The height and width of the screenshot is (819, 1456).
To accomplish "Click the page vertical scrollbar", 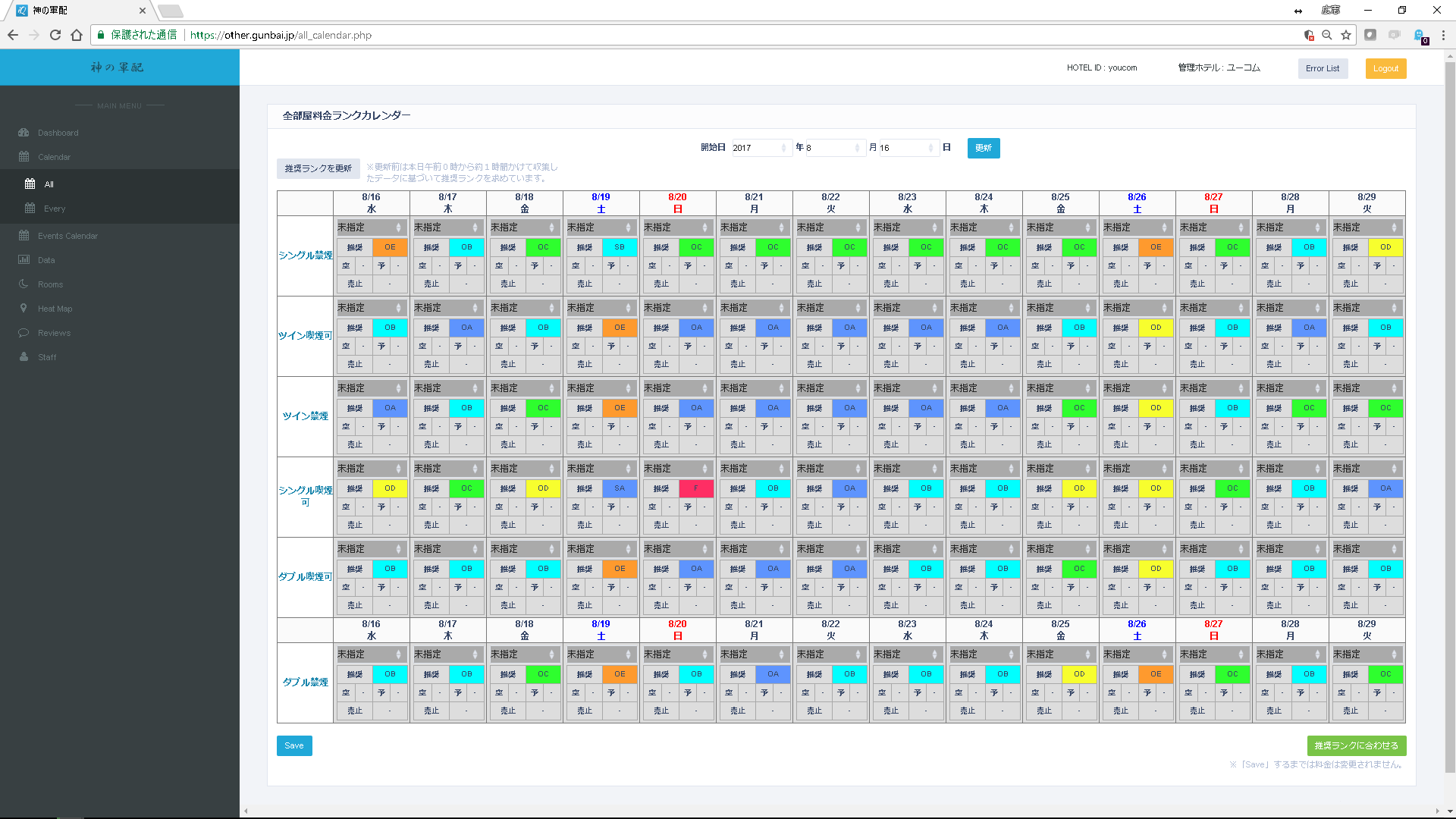I will [1450, 417].
